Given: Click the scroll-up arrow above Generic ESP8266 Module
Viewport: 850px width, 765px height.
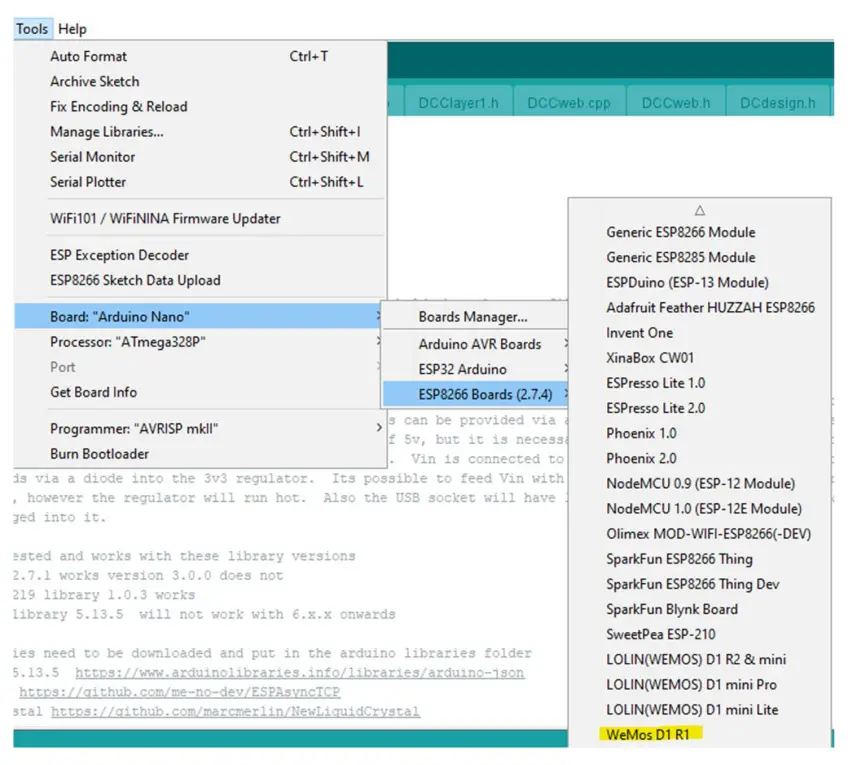Looking at the screenshot, I should tap(699, 210).
